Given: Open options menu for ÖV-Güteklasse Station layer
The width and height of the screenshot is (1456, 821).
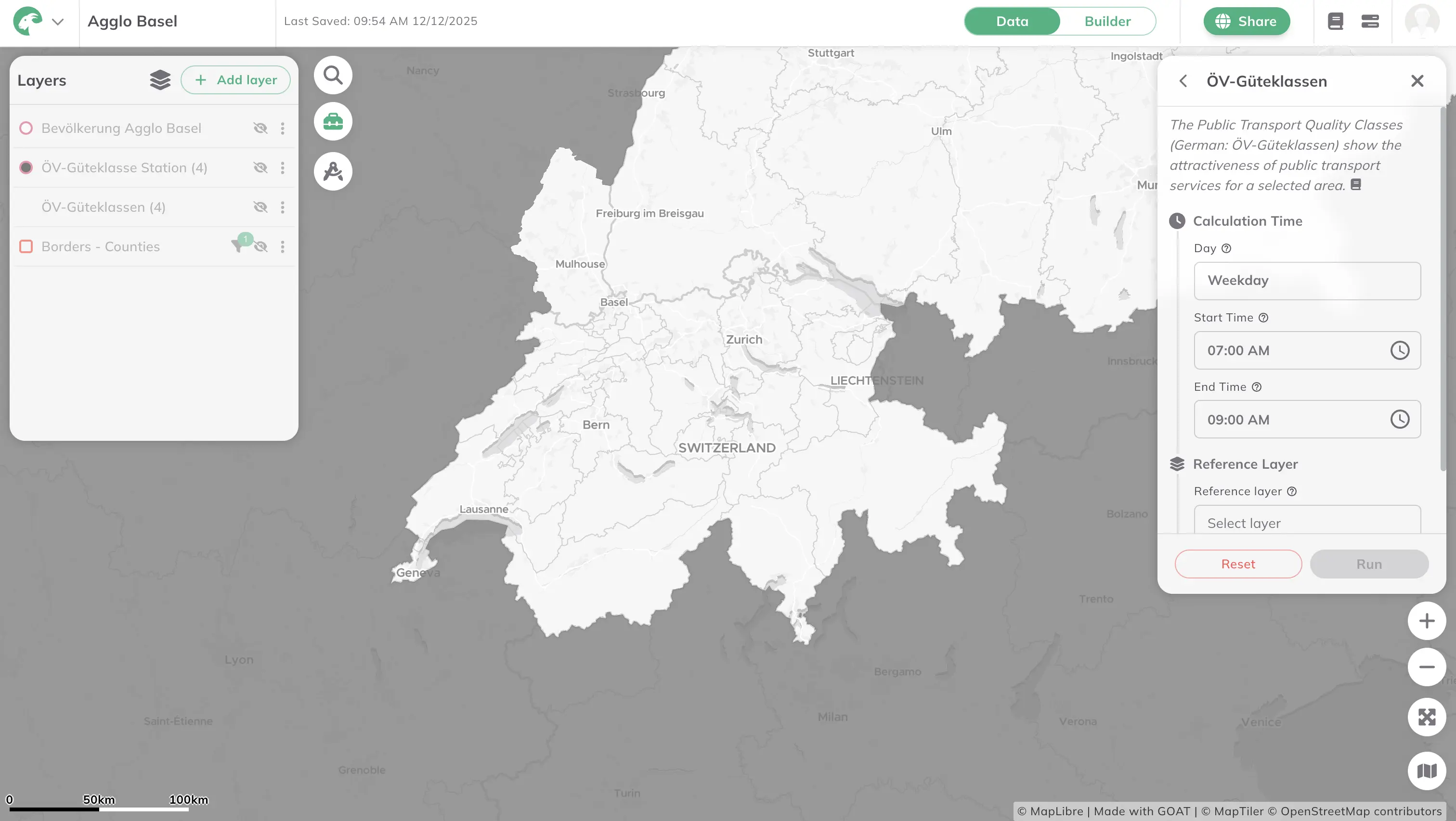Looking at the screenshot, I should [x=283, y=167].
